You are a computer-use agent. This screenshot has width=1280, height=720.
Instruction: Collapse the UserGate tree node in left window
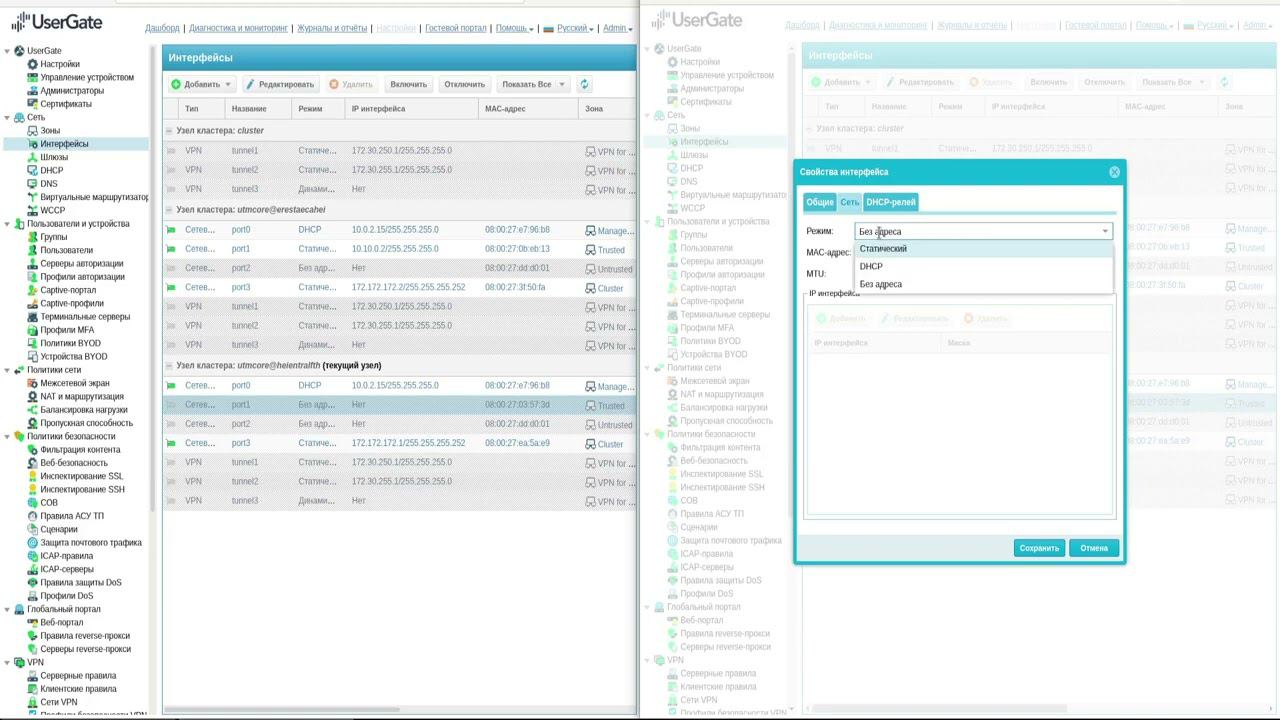7,51
